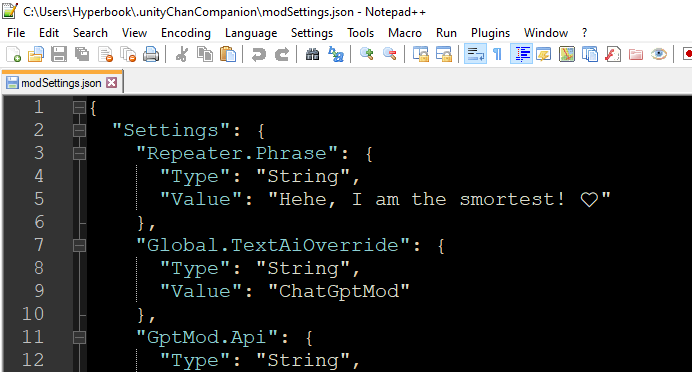The height and width of the screenshot is (372, 692).
Task: Open the Edit menu
Action: [49, 33]
